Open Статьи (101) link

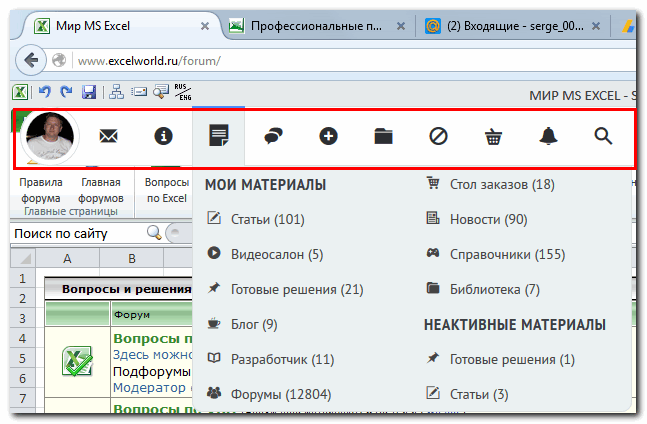tap(267, 219)
